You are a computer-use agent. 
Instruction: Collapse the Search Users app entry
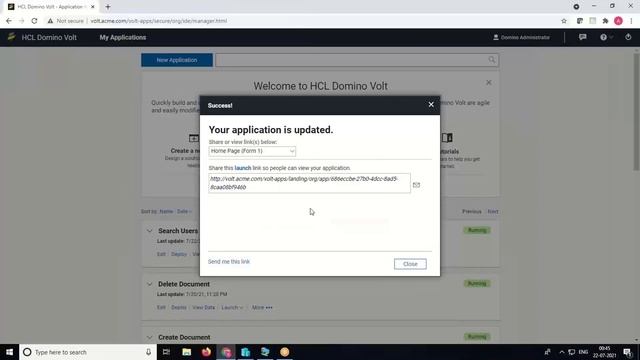coord(149,231)
